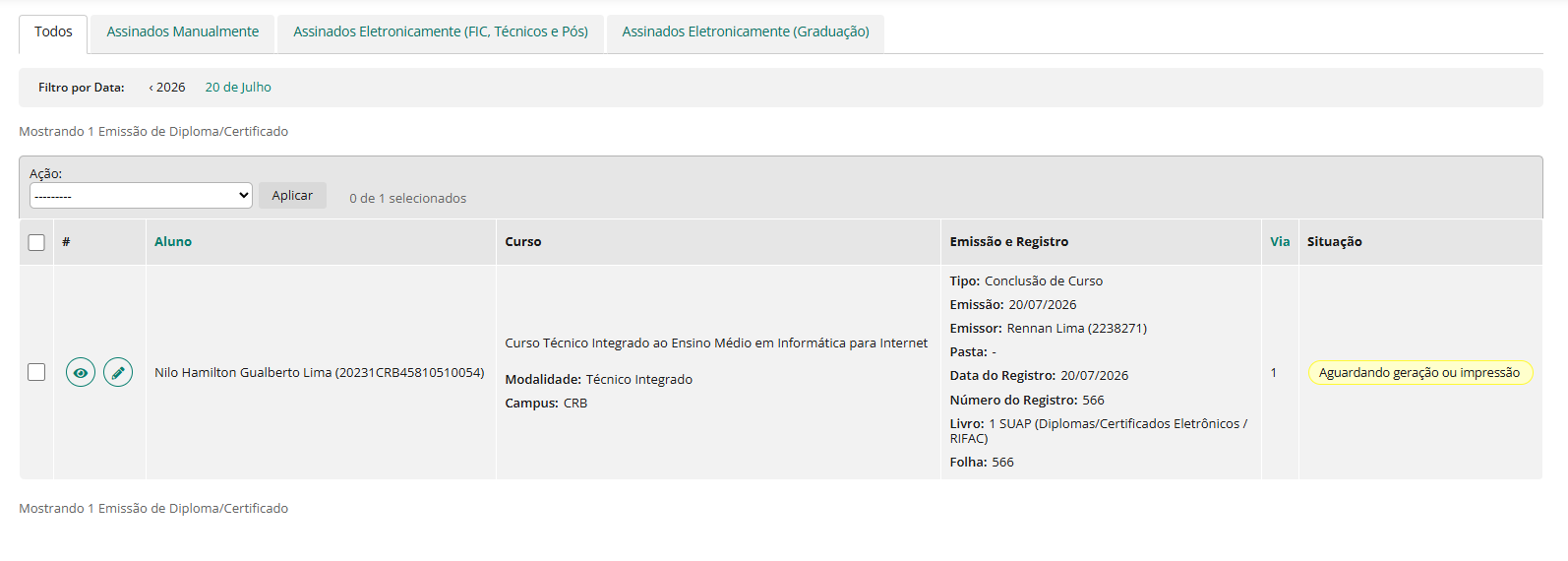
Task: Click the Modalidade: Técnico Integrado text
Action: (x=598, y=380)
